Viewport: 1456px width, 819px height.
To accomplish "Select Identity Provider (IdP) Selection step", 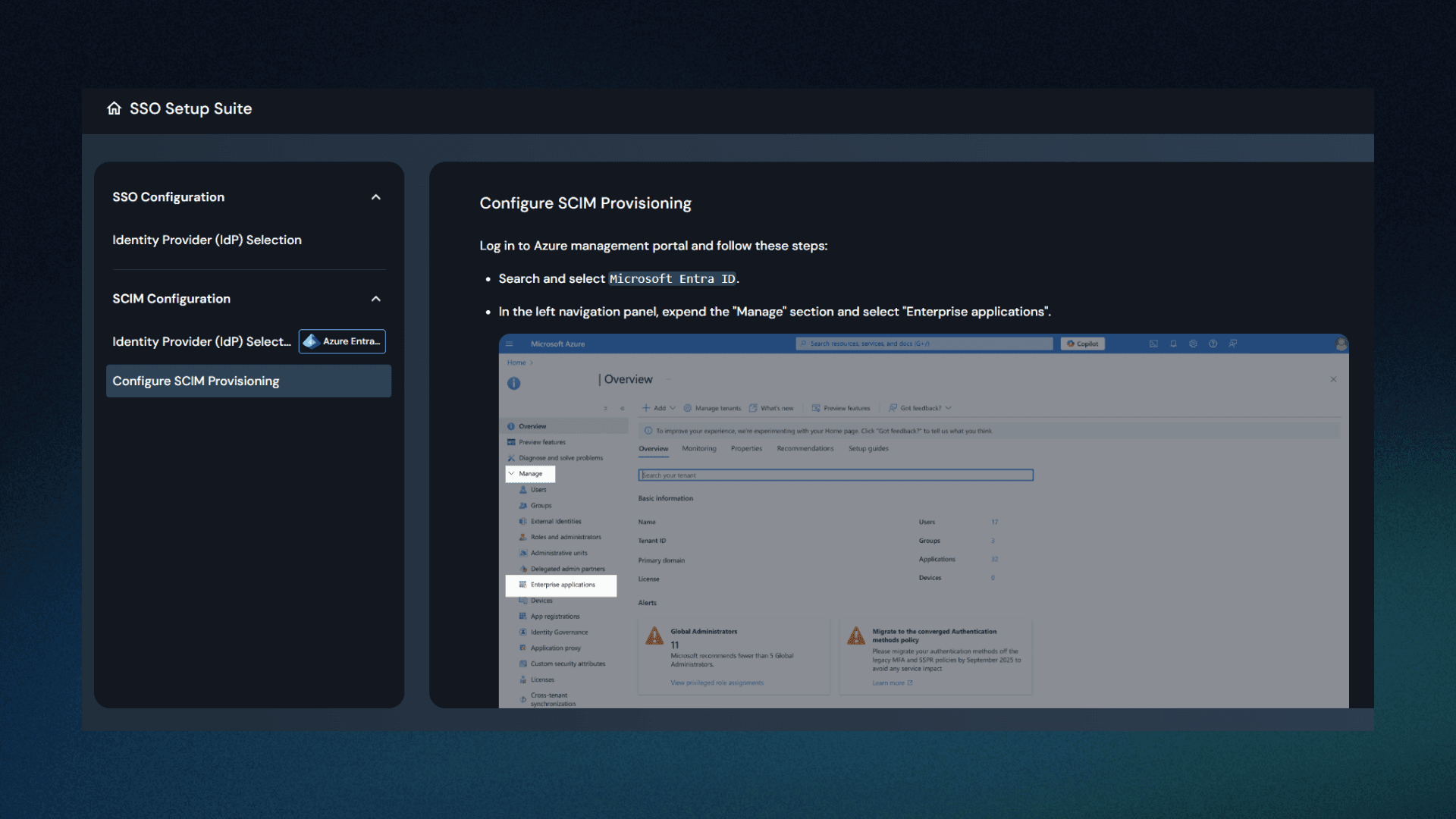I will (207, 240).
